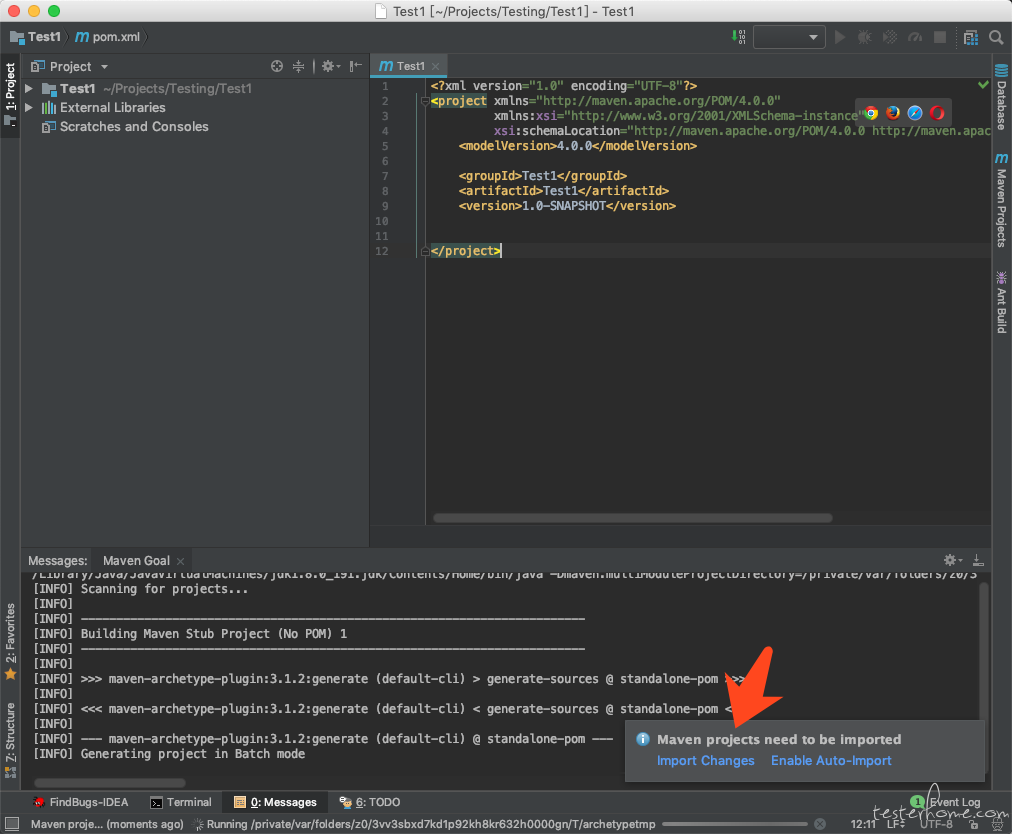Click the groupId Test1 line in editor

click(543, 176)
